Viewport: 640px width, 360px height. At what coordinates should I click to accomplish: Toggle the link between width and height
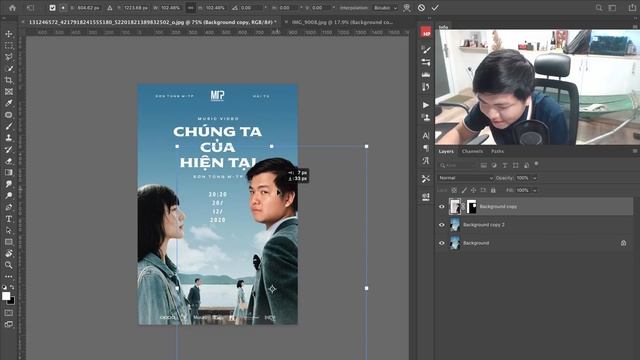click(190, 8)
